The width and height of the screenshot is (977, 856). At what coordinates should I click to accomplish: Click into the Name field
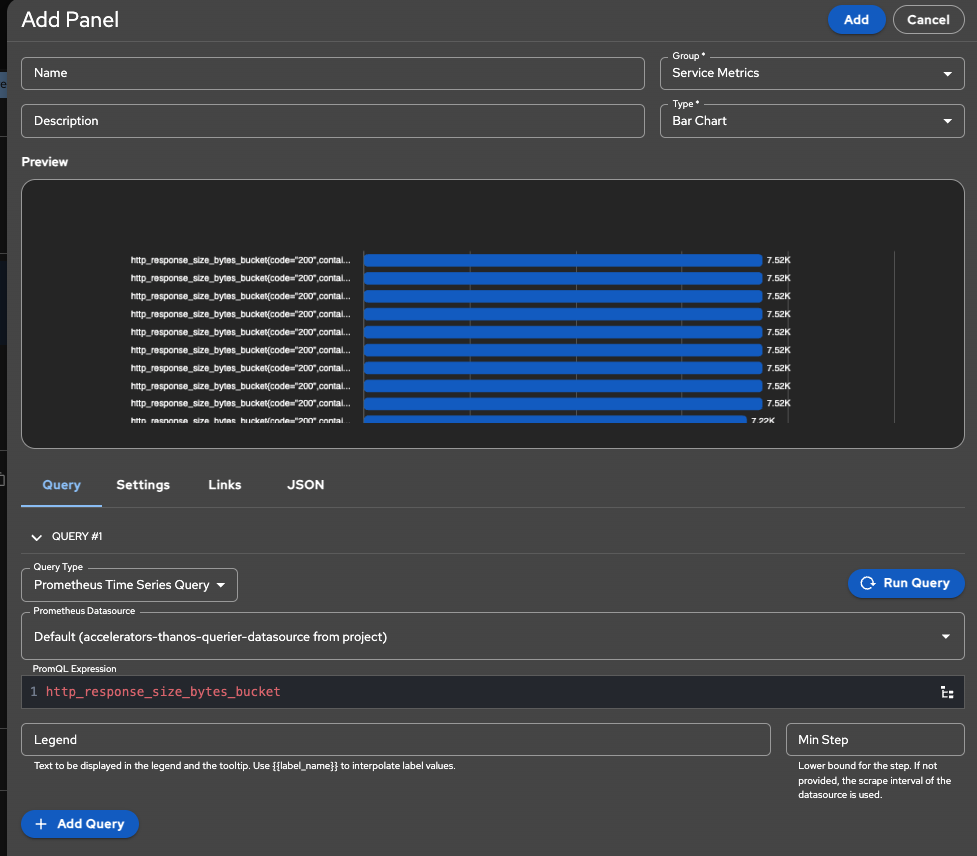(x=333, y=73)
